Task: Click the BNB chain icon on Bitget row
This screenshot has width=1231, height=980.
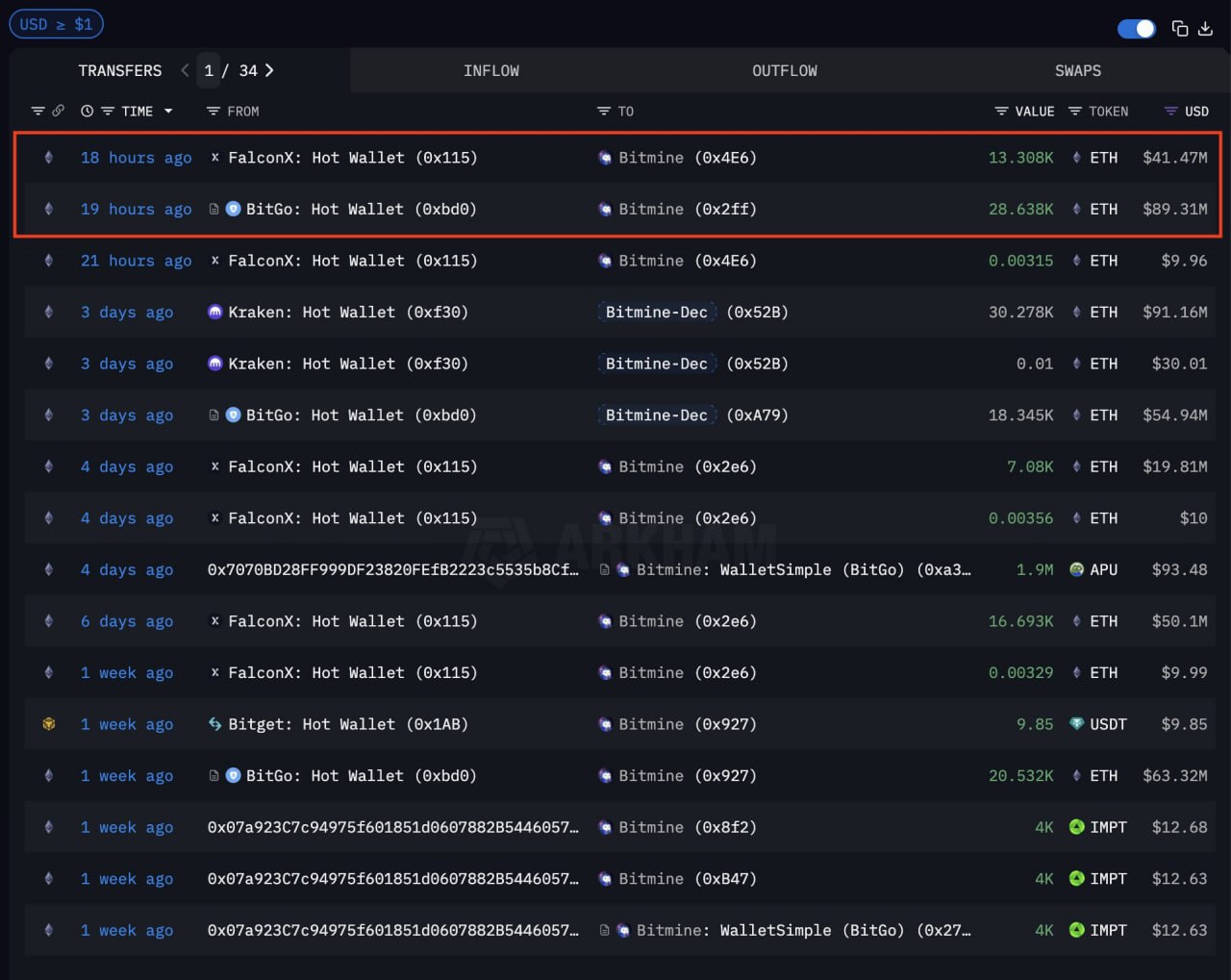Action: point(49,724)
